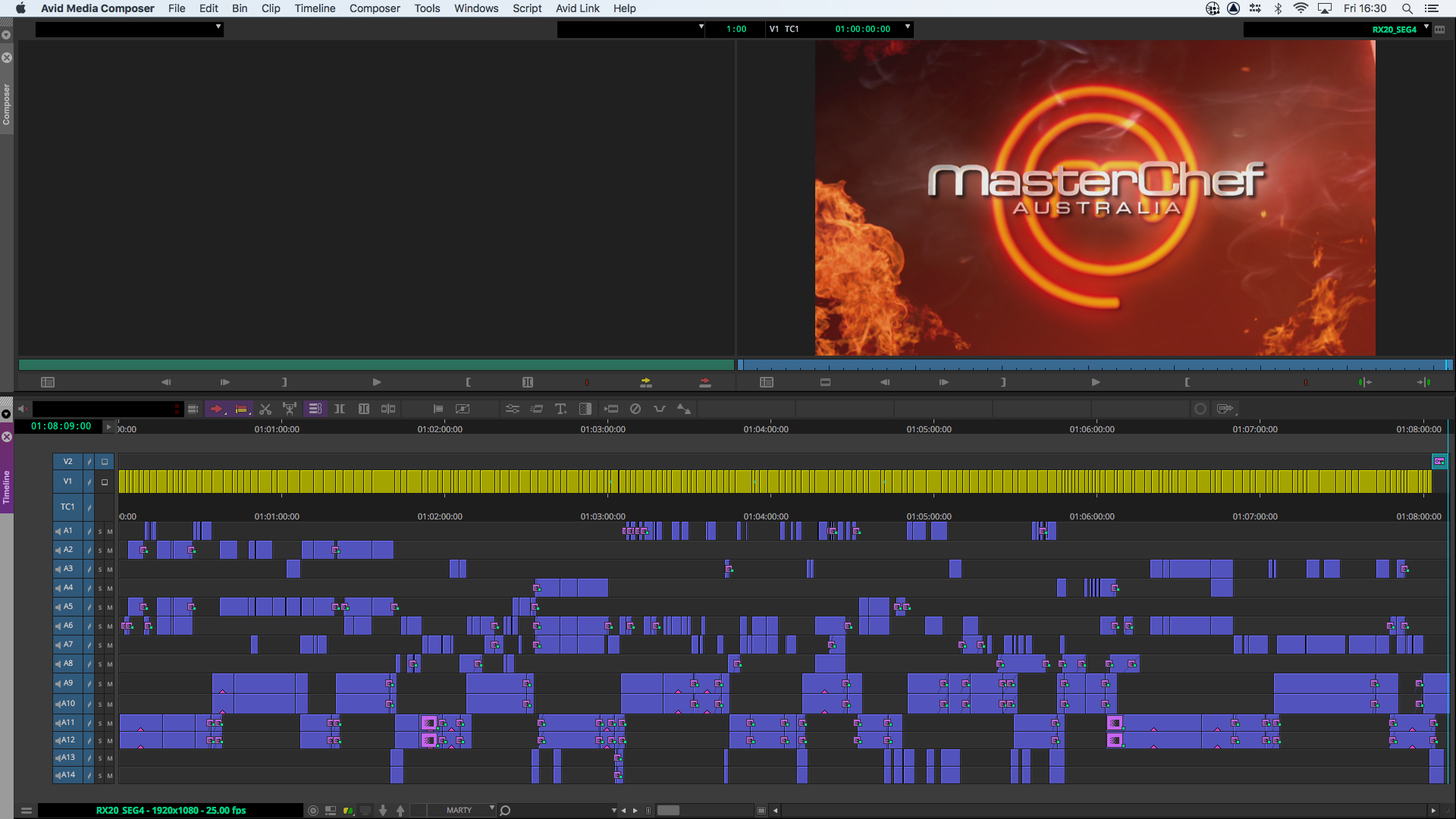
Task: Select the A9 track selector
Action: pos(67,683)
